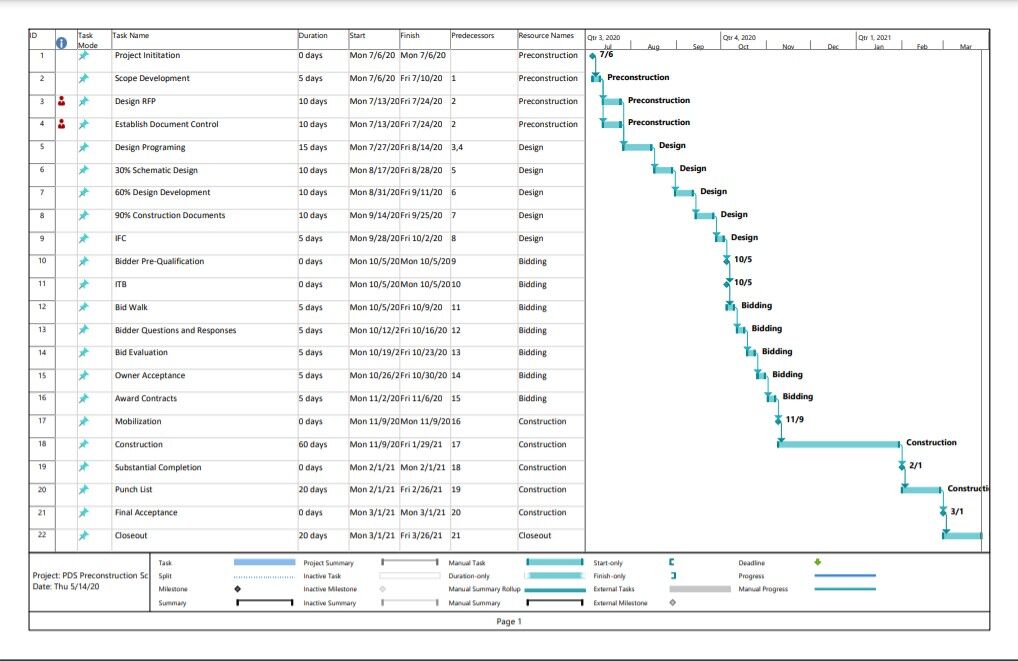Click the Design Programing Gantt bar

(638, 147)
